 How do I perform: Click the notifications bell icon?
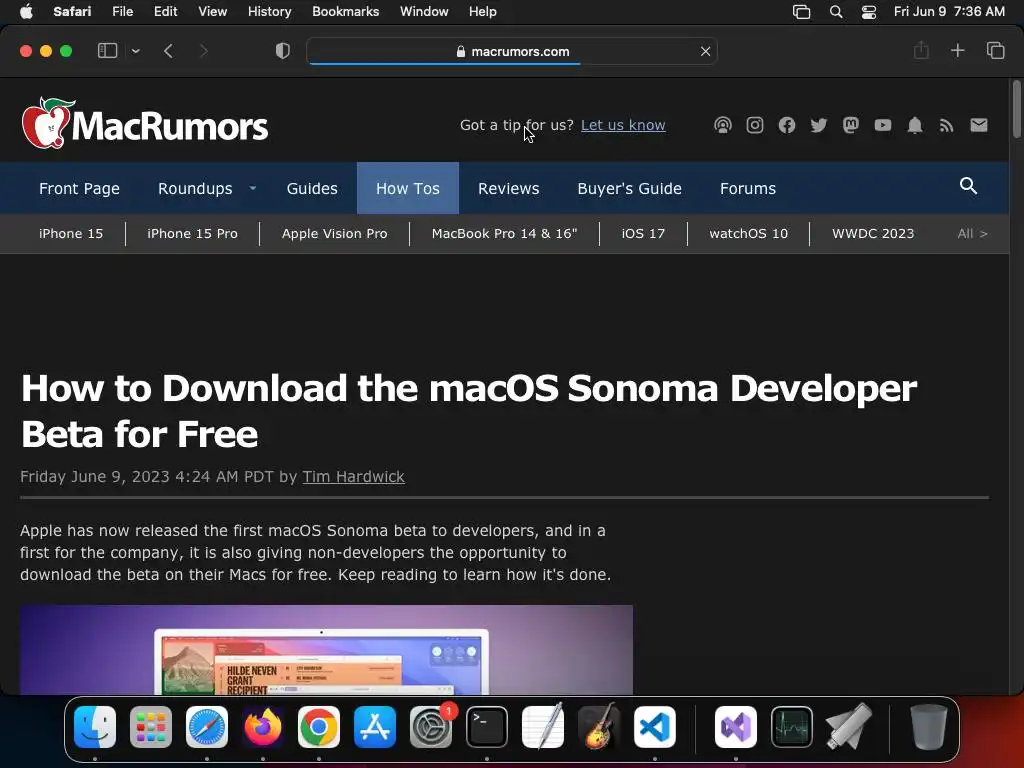point(914,125)
